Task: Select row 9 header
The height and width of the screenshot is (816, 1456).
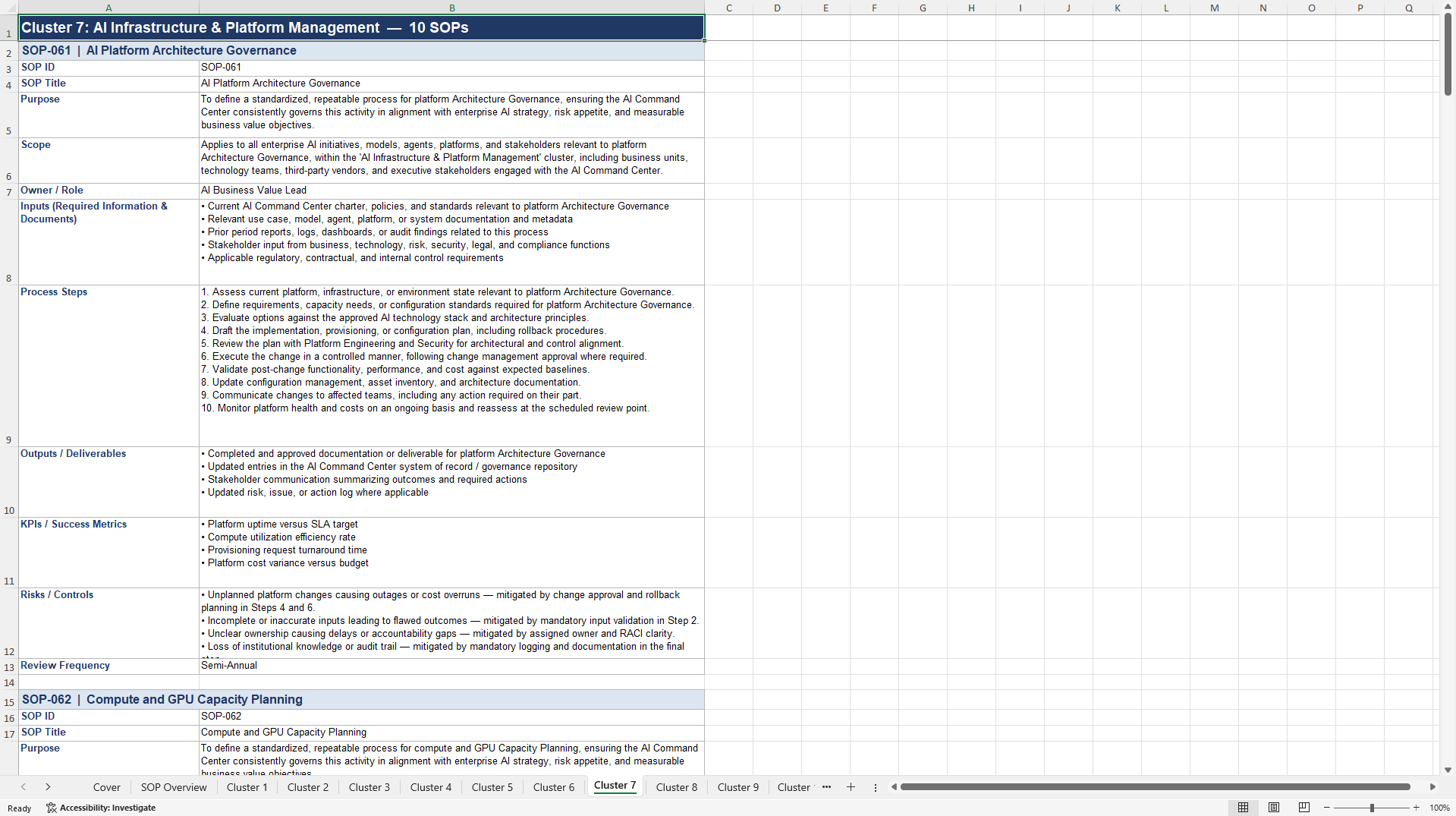Action: pyautogui.click(x=9, y=365)
